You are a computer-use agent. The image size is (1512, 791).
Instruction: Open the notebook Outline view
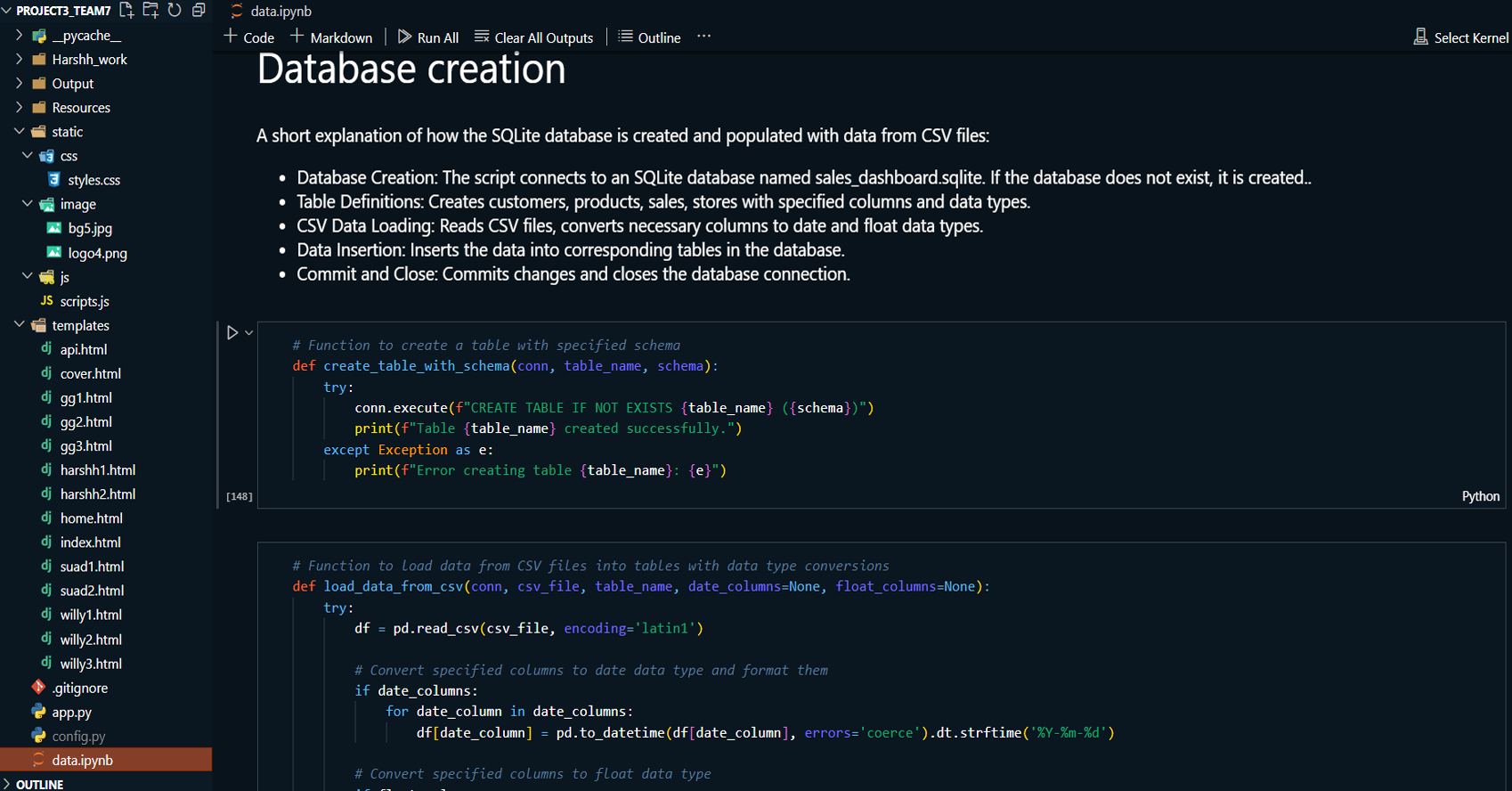(x=649, y=37)
